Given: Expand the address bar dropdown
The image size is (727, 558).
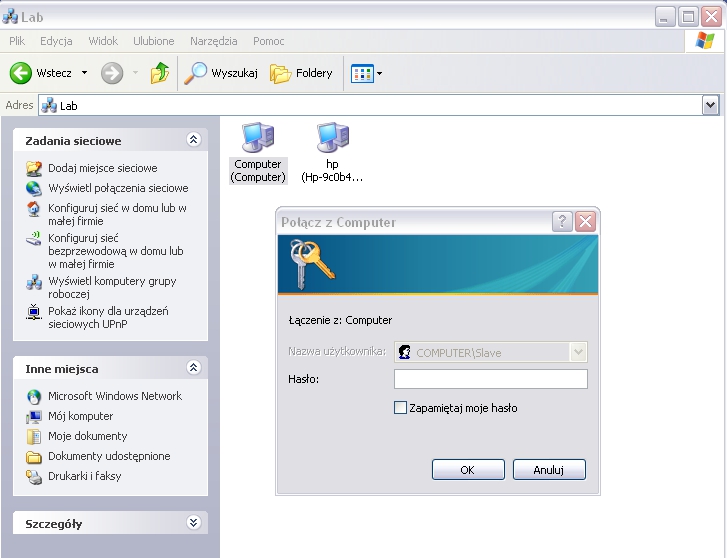Looking at the screenshot, I should [710, 105].
